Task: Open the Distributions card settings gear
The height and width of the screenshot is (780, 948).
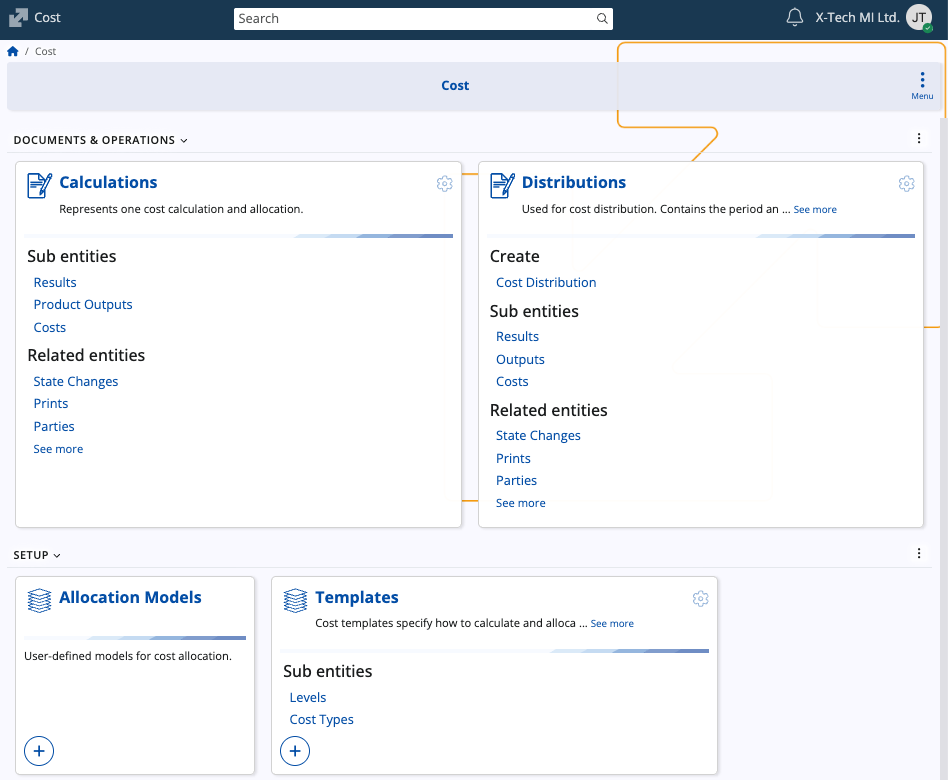Action: coord(906,184)
